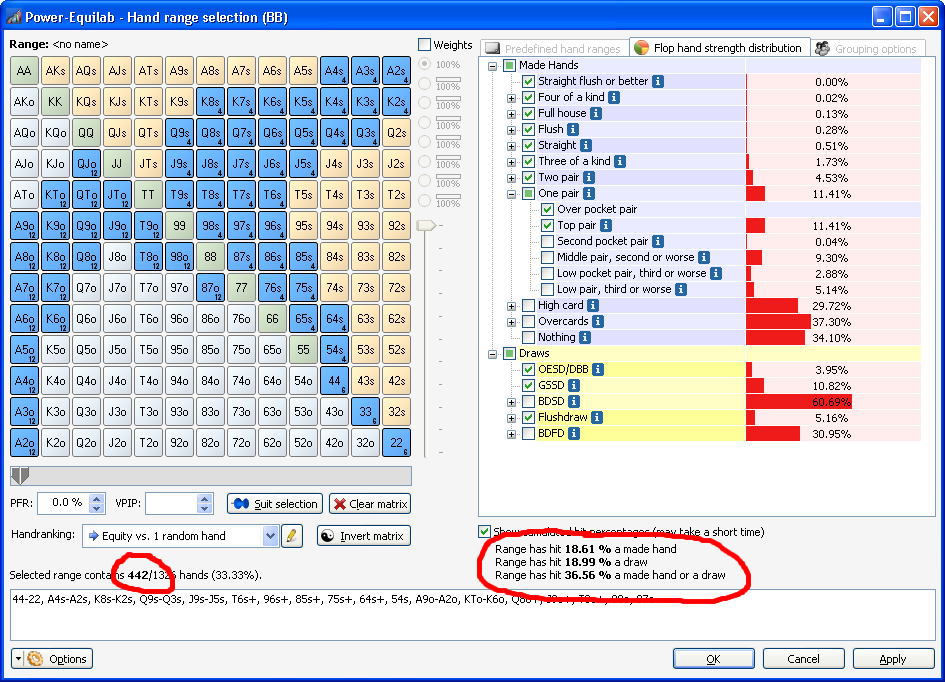Open the Handranking dropdown

coord(270,536)
